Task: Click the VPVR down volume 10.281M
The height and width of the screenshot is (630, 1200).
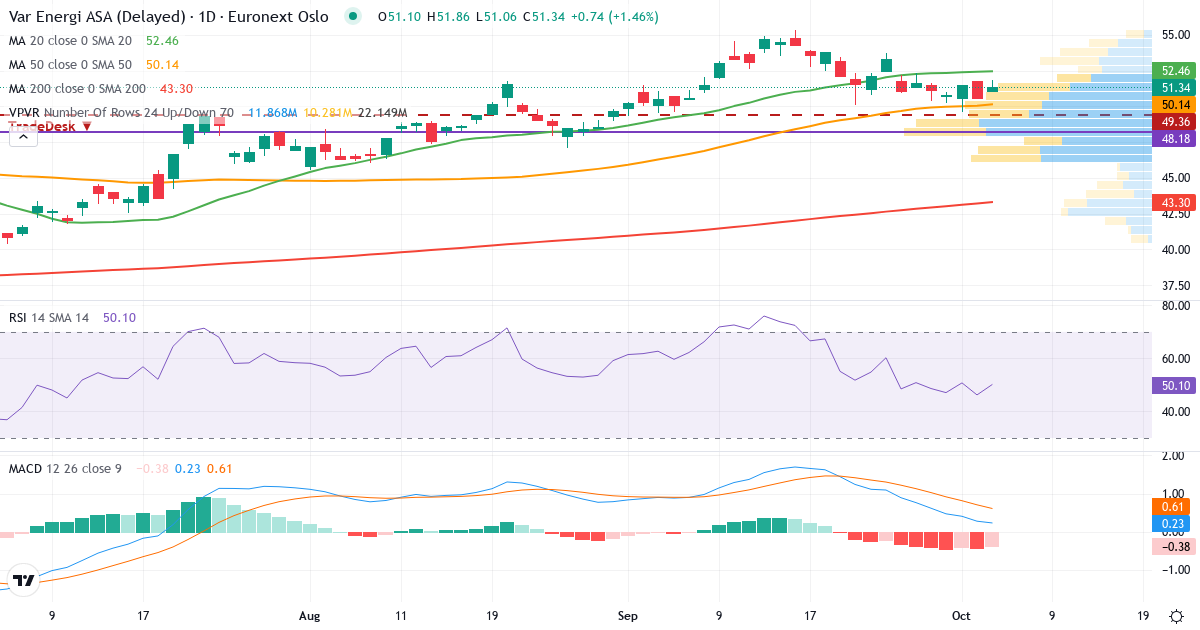Action: click(x=327, y=113)
